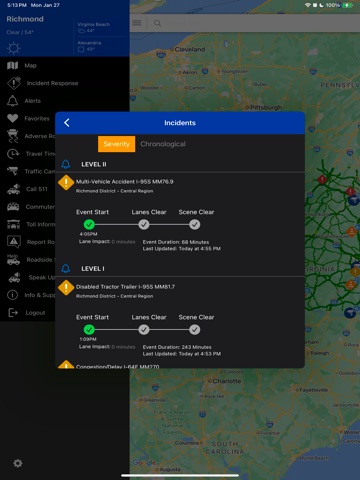Open Disabled Tractor Trailer warning diamond icon
This screenshot has height=480, width=360.
coord(66,288)
